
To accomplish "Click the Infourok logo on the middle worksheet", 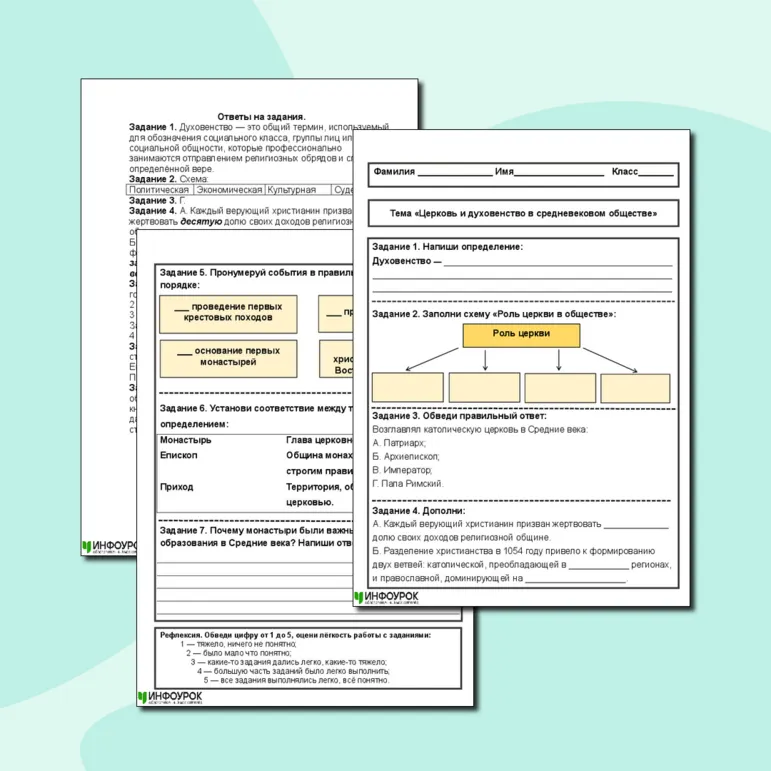I will click(x=170, y=697).
